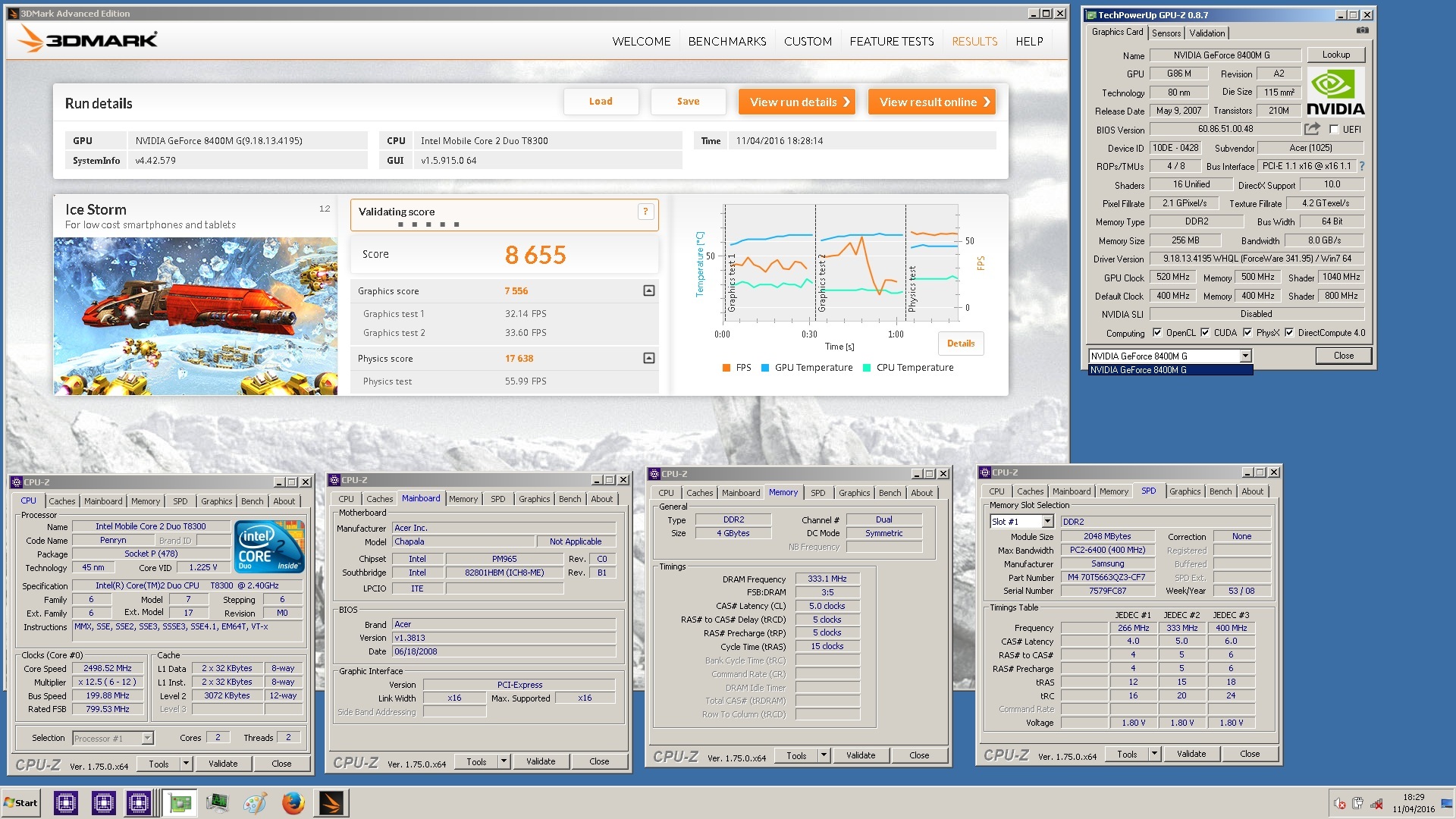This screenshot has width=1456, height=819.
Task: Click the network system tray icon left of clock
Action: pyautogui.click(x=1376, y=804)
